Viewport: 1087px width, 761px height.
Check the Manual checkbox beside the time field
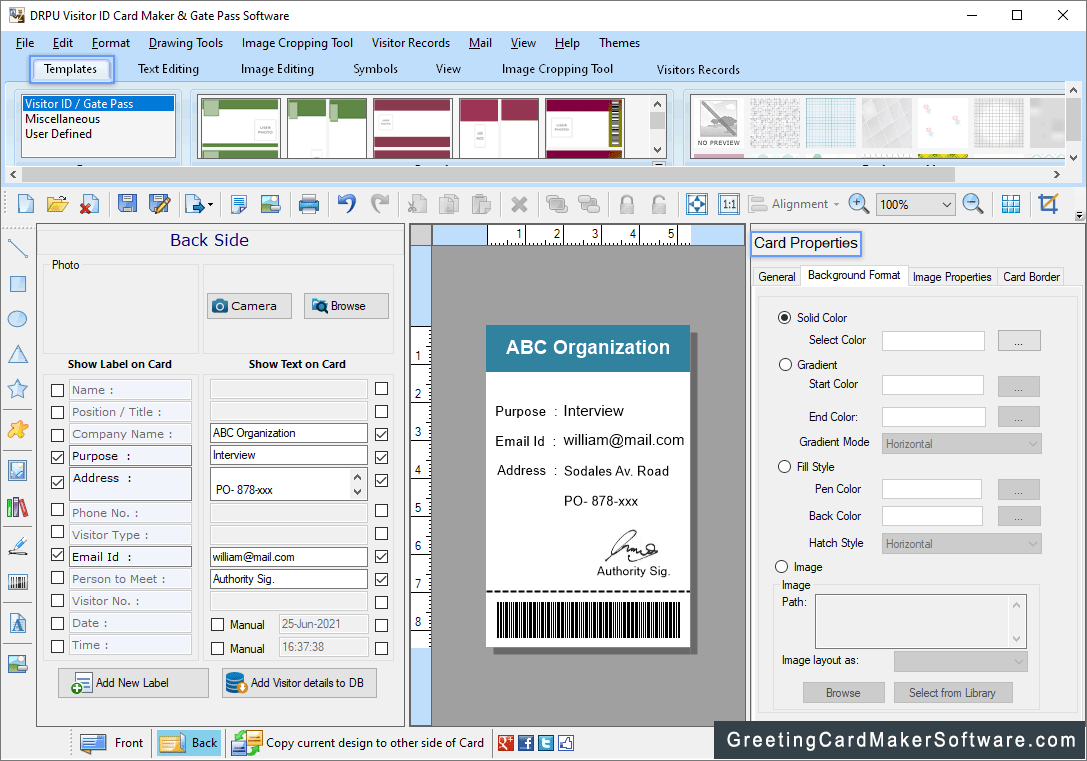(x=218, y=649)
